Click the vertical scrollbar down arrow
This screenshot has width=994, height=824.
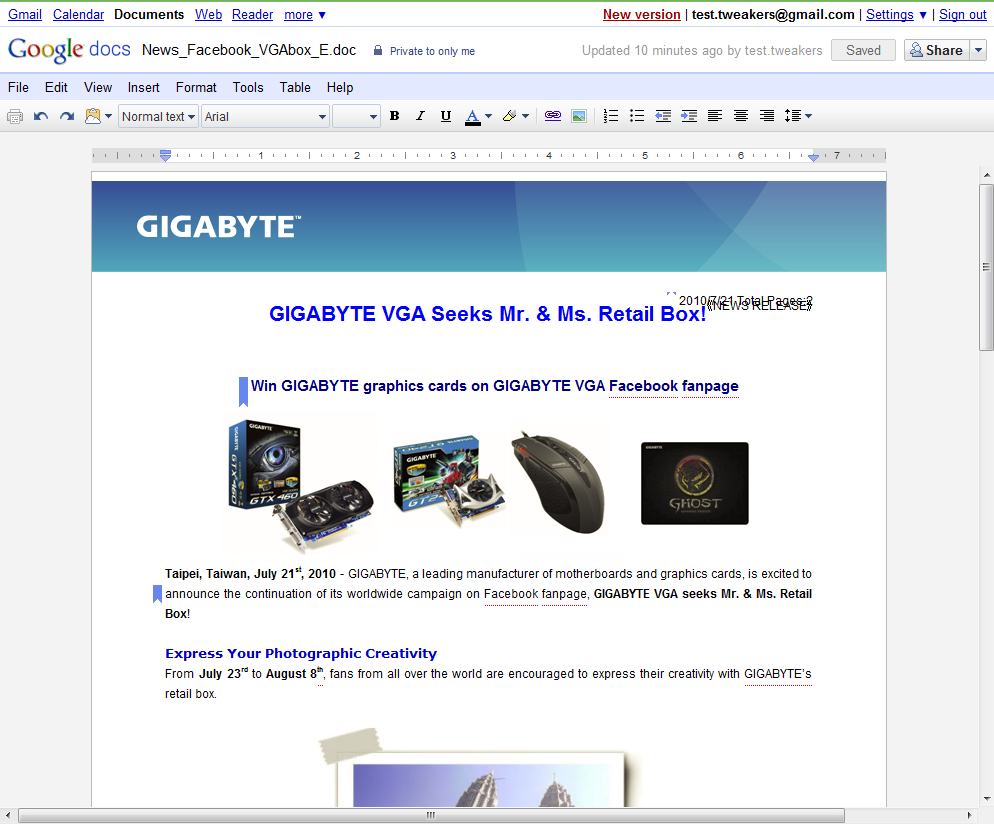click(986, 799)
